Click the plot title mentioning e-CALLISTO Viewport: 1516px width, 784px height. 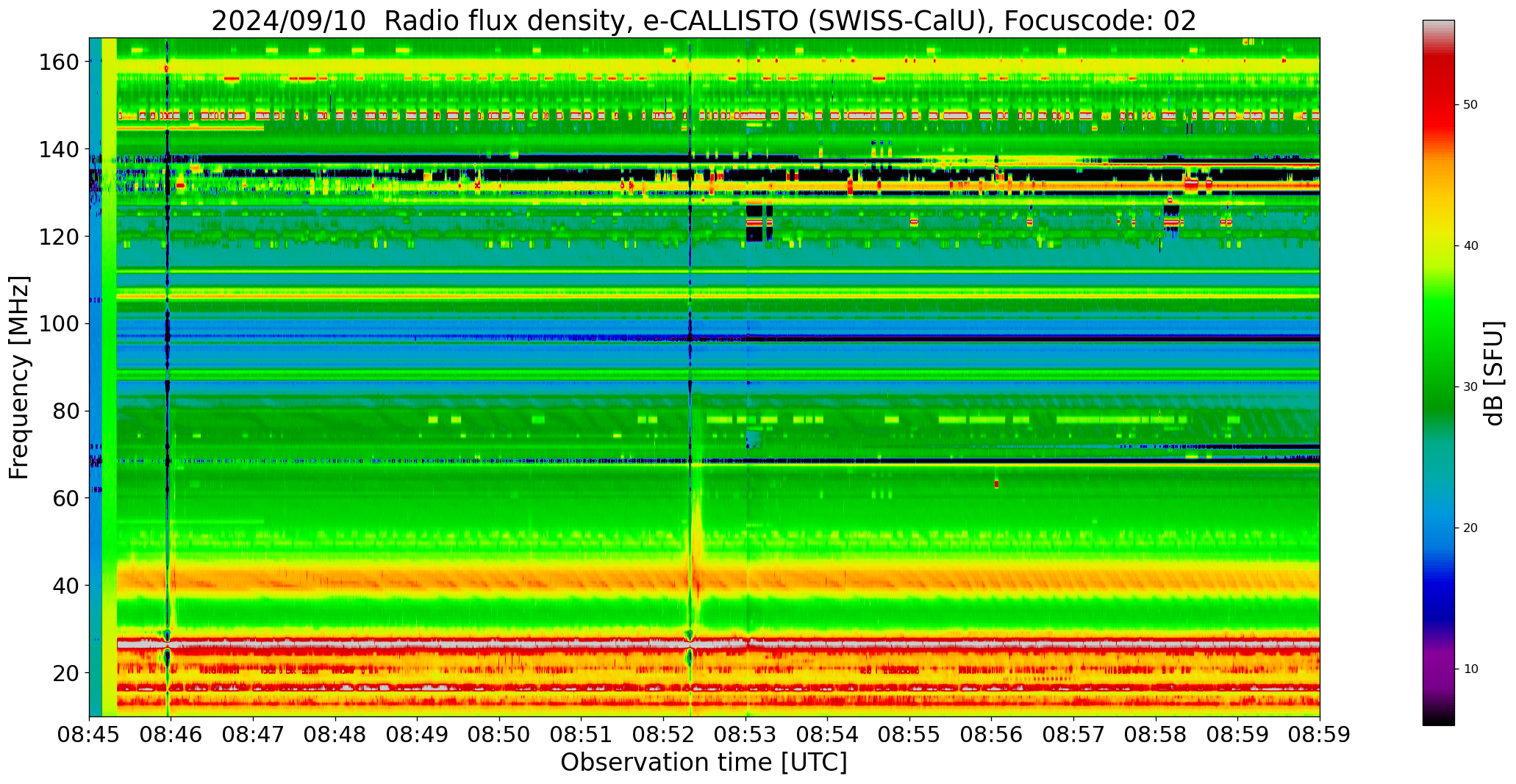(704, 21)
